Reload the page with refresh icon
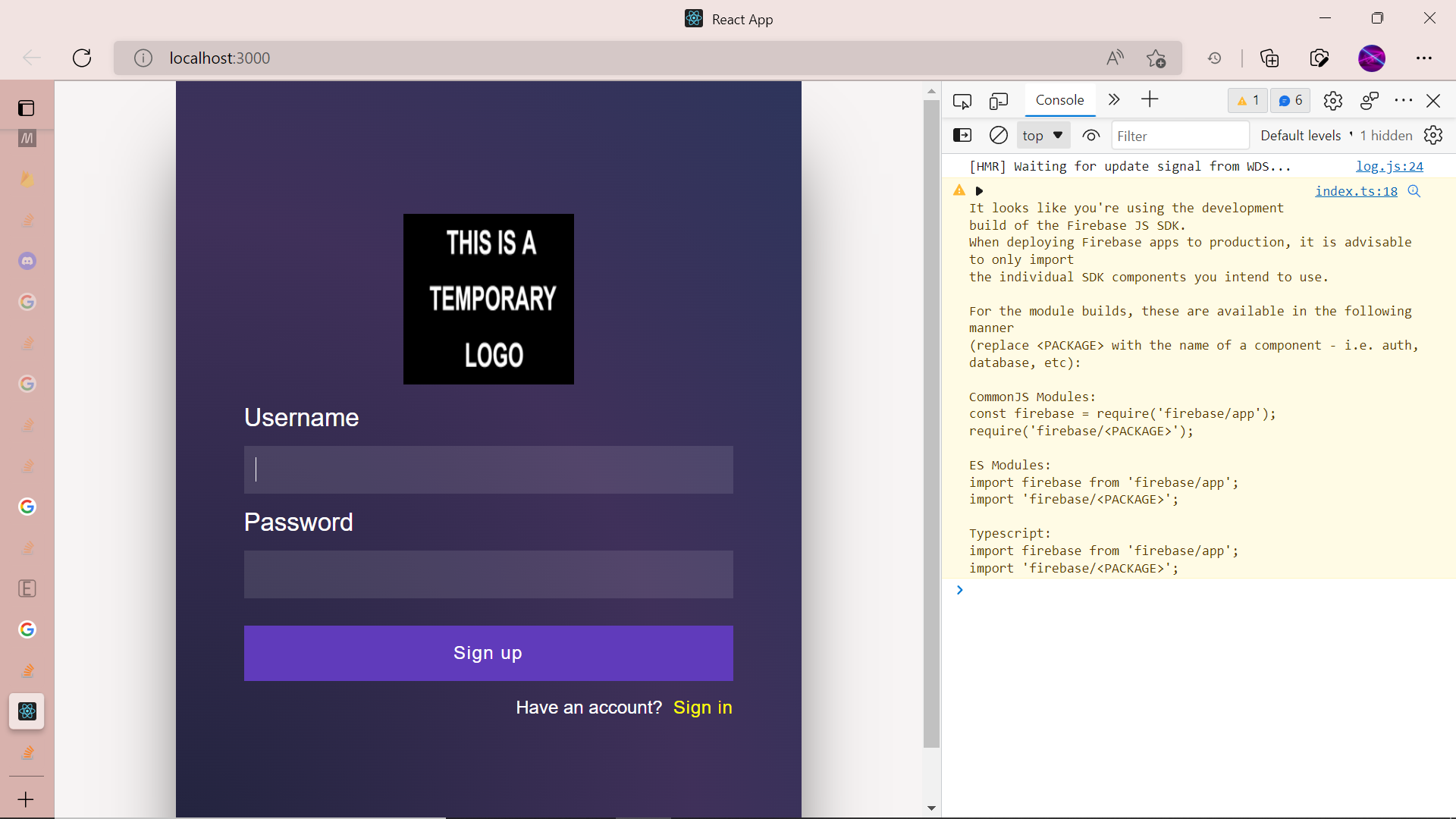The image size is (1456, 819). click(82, 58)
